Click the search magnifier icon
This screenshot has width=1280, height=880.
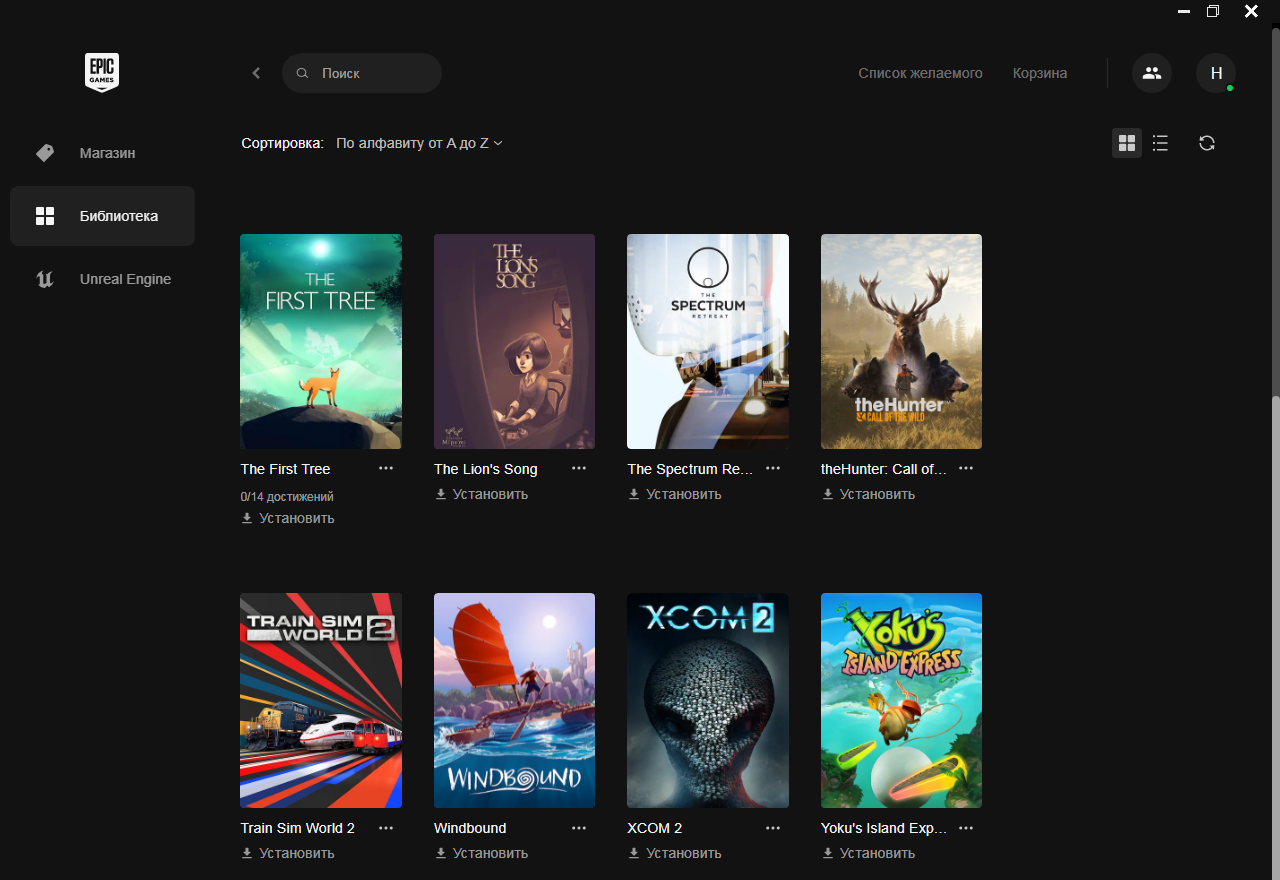tap(302, 73)
